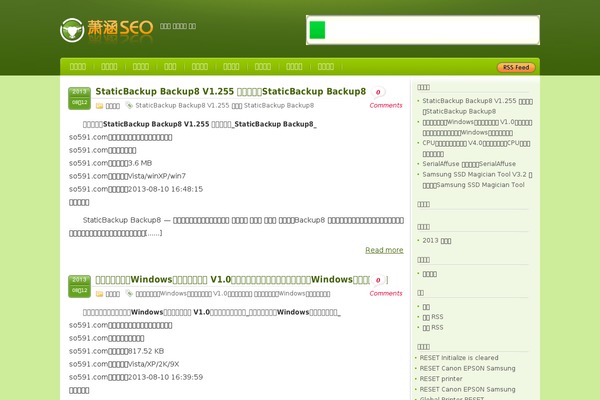Open the 2013 archive link in sidebar
Image resolution: width=600 pixels, height=400 pixels.
[437, 241]
